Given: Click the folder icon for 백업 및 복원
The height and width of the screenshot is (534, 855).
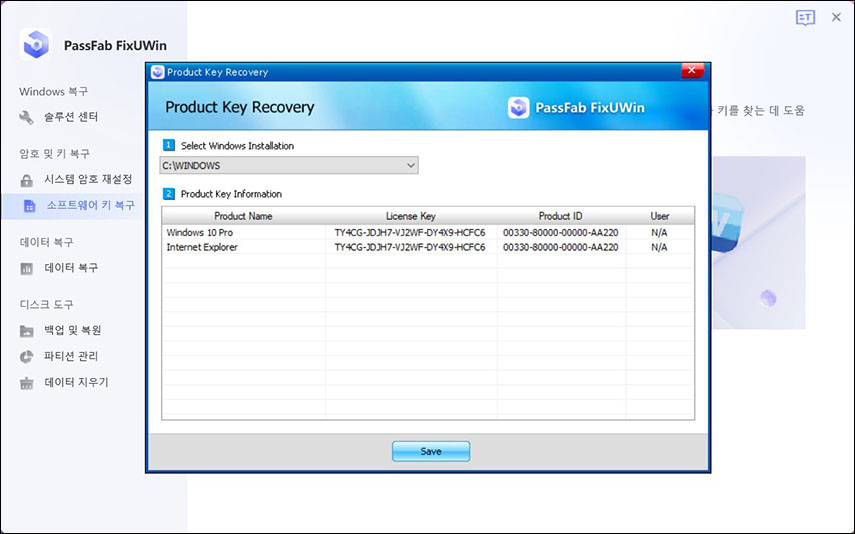Looking at the screenshot, I should (27, 331).
